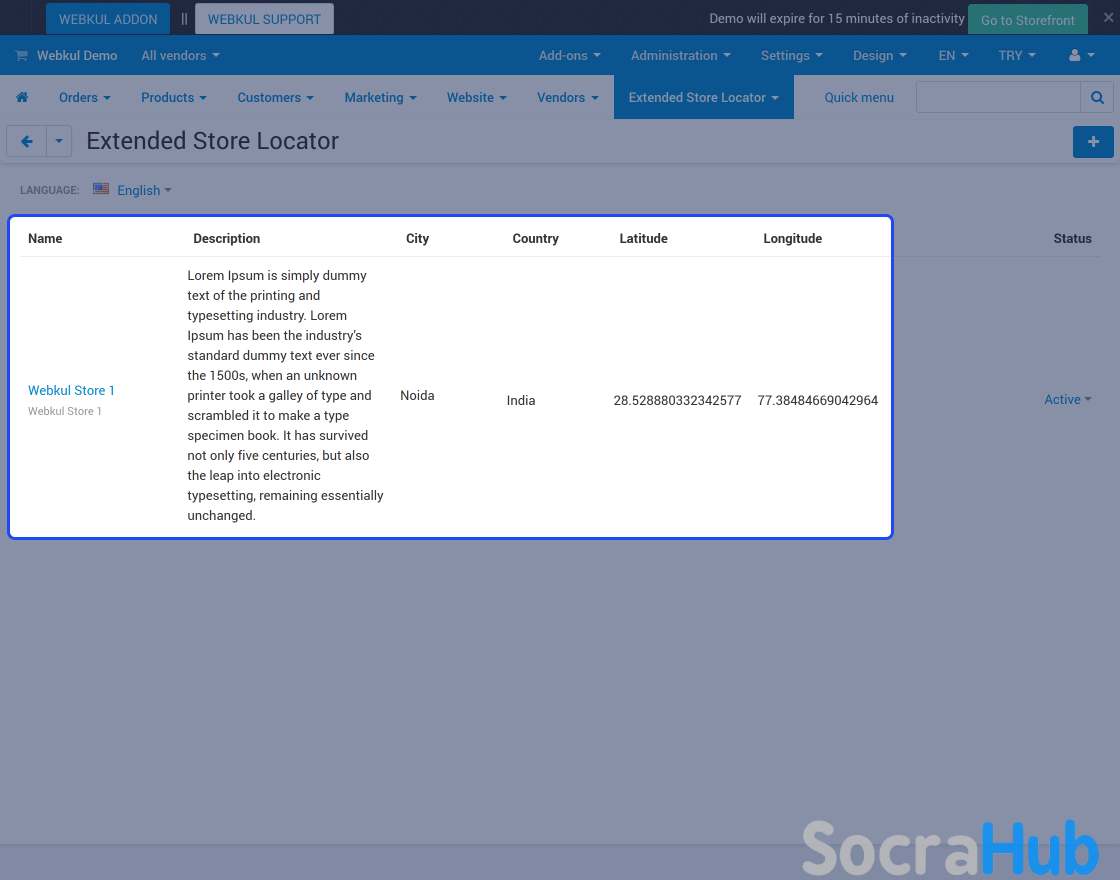Screen dimensions: 1120x880
Task: Click the Status column header
Action: click(1072, 239)
